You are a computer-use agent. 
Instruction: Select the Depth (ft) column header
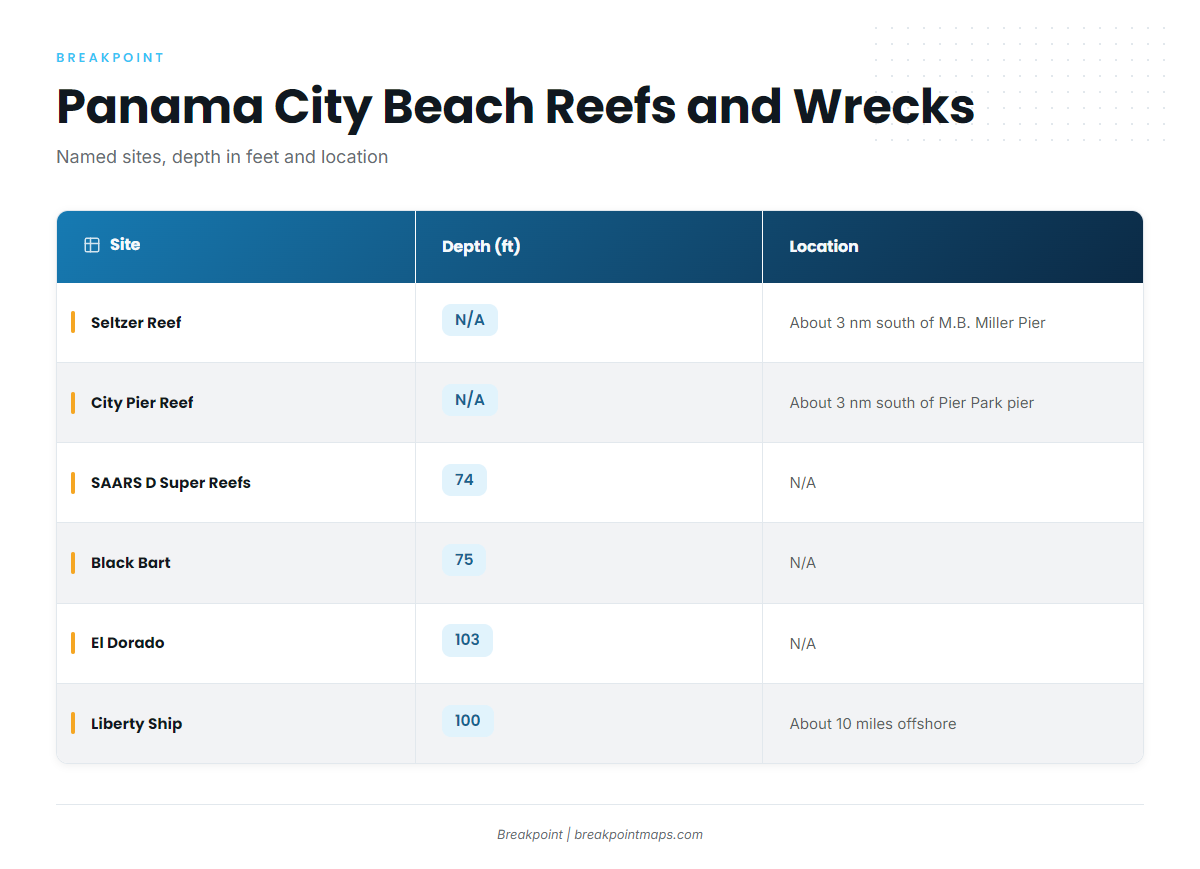click(589, 246)
